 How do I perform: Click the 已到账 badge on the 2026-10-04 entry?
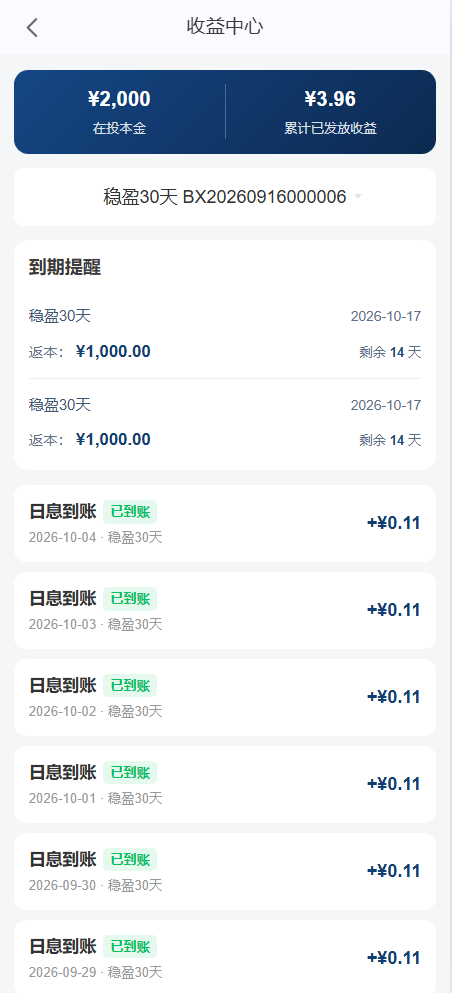coord(130,512)
